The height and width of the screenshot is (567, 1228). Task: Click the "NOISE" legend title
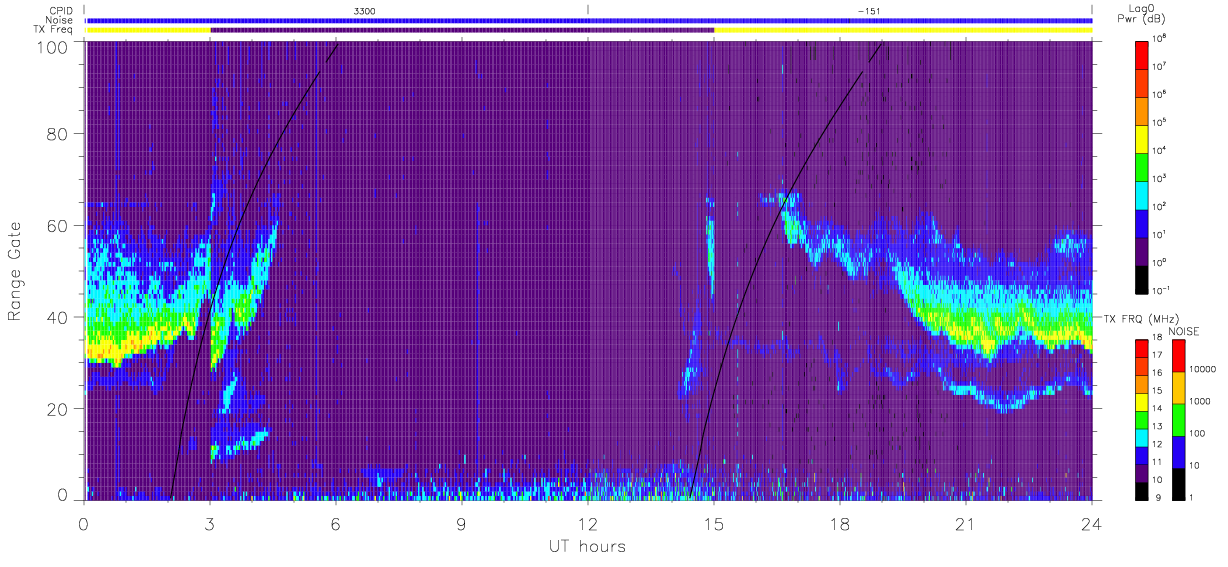pyautogui.click(x=1186, y=330)
